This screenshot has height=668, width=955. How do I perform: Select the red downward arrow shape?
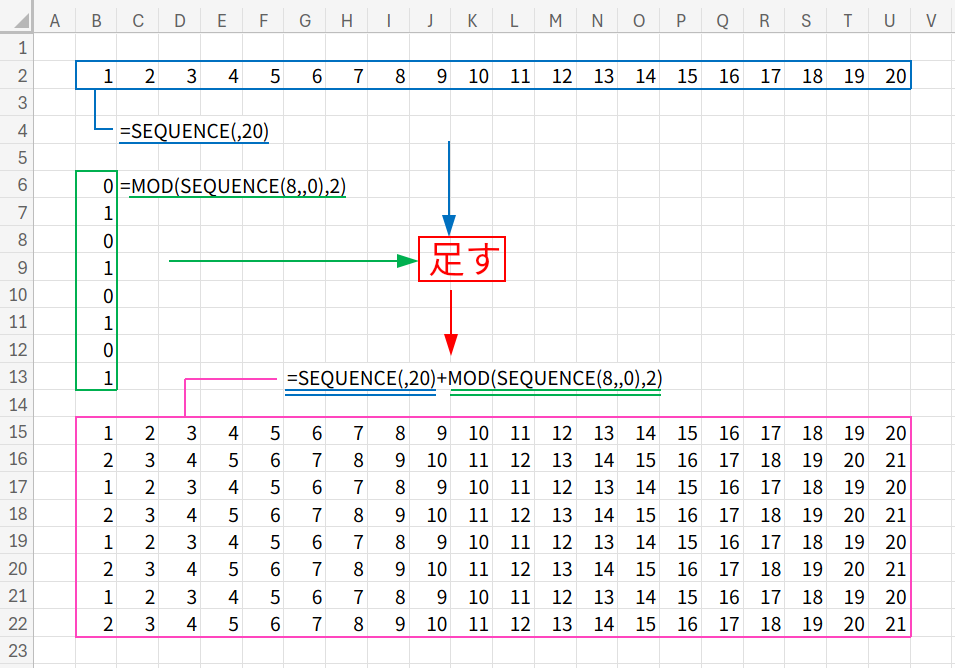pos(451,320)
